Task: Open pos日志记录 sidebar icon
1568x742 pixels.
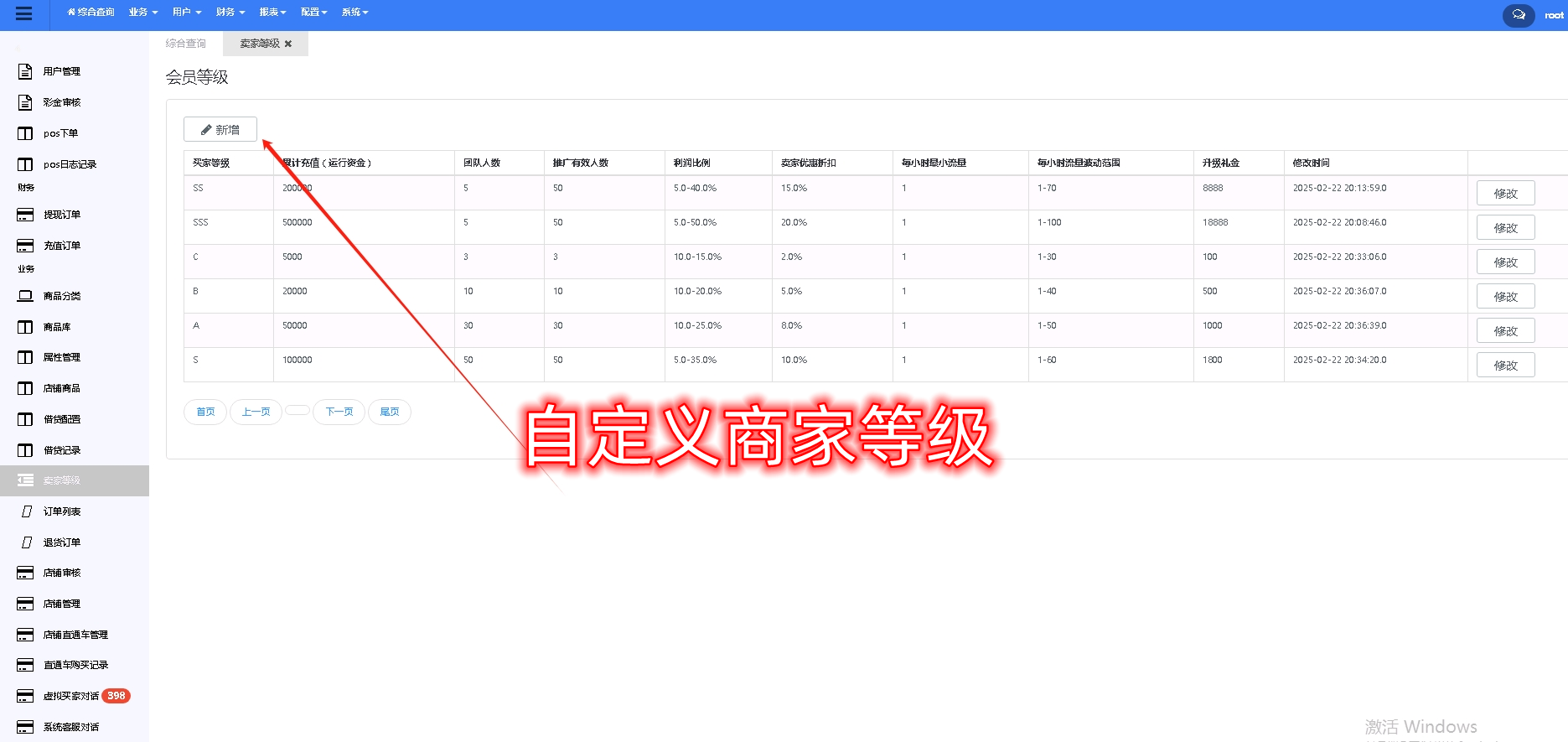Action: 25,164
